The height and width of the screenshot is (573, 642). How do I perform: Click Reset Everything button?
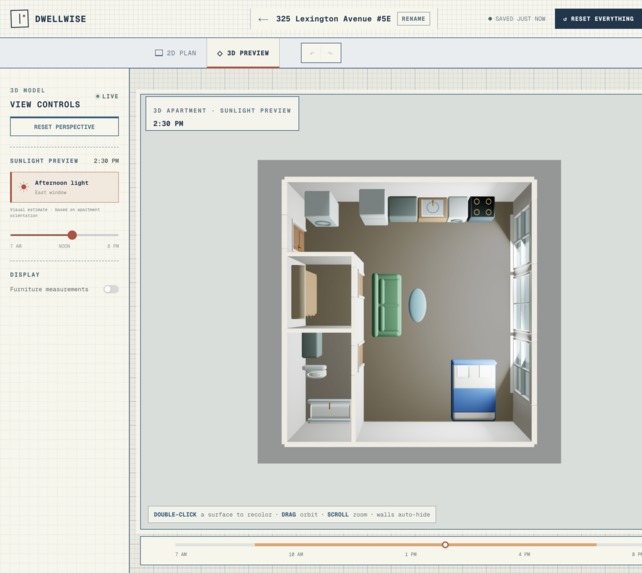[x=598, y=19]
